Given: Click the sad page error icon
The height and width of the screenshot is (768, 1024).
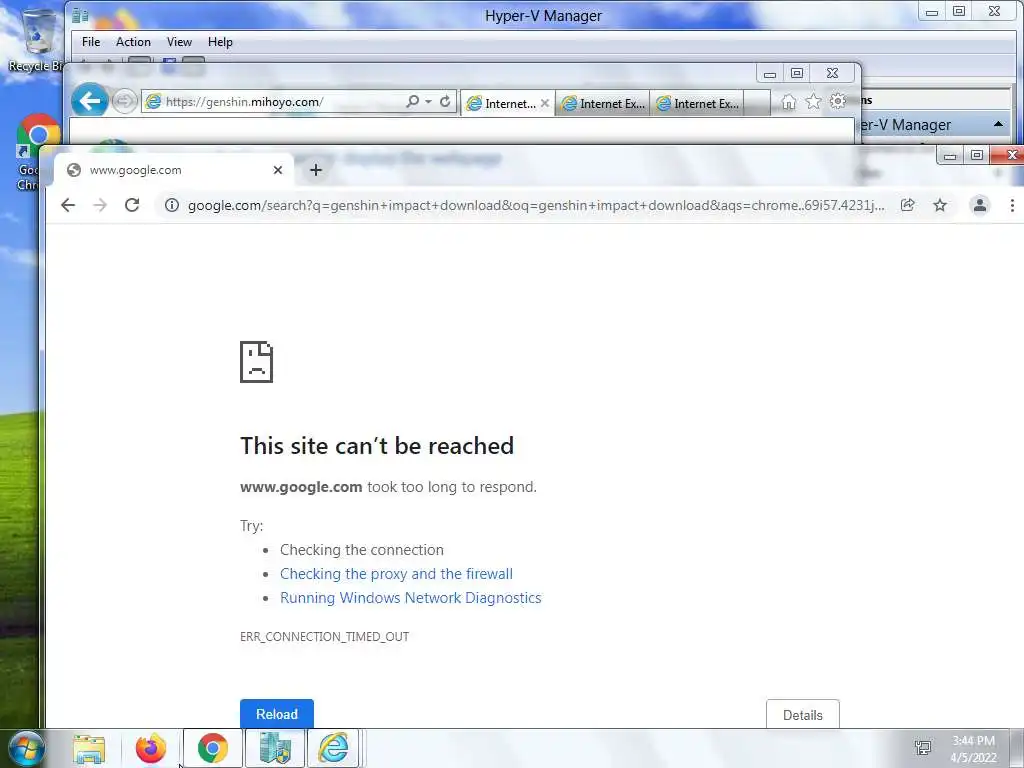Looking at the screenshot, I should tap(257, 362).
